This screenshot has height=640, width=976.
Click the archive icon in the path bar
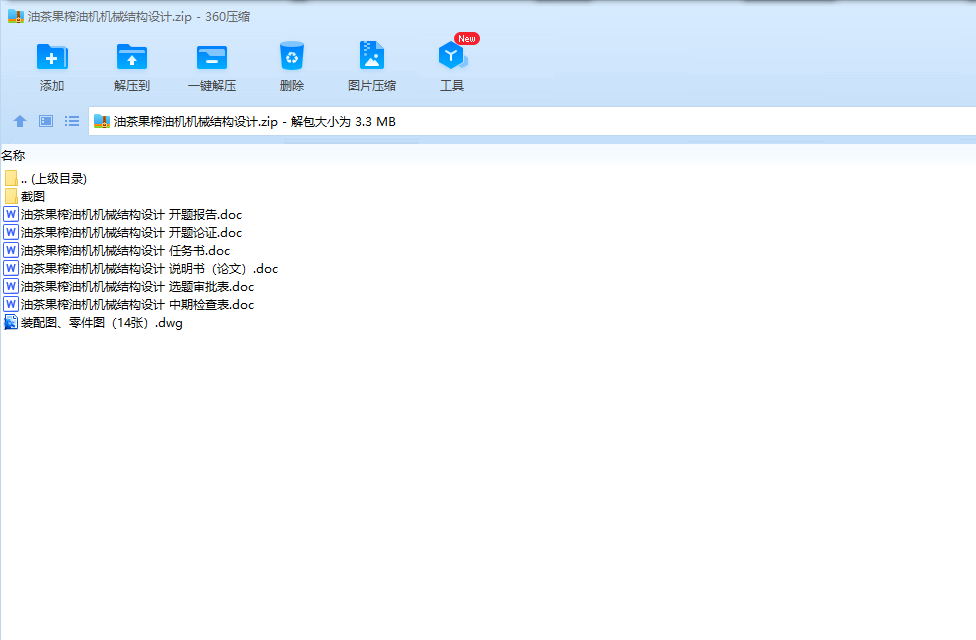click(x=101, y=121)
